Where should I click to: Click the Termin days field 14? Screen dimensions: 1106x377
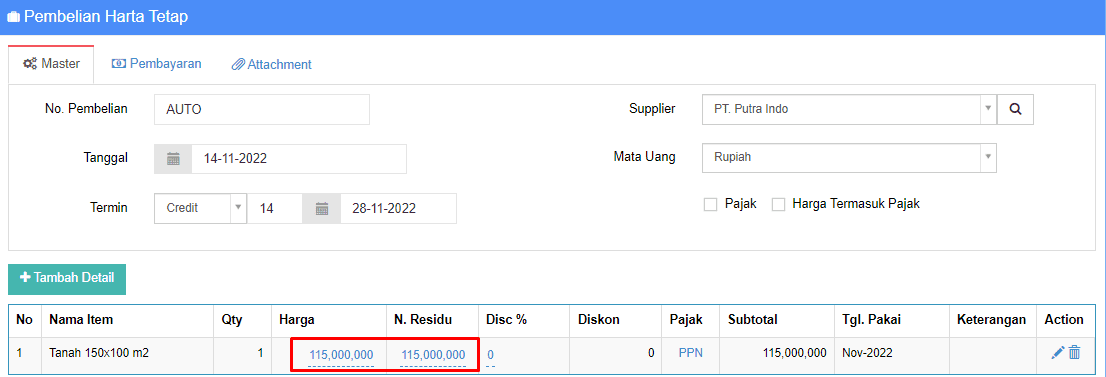coord(275,208)
